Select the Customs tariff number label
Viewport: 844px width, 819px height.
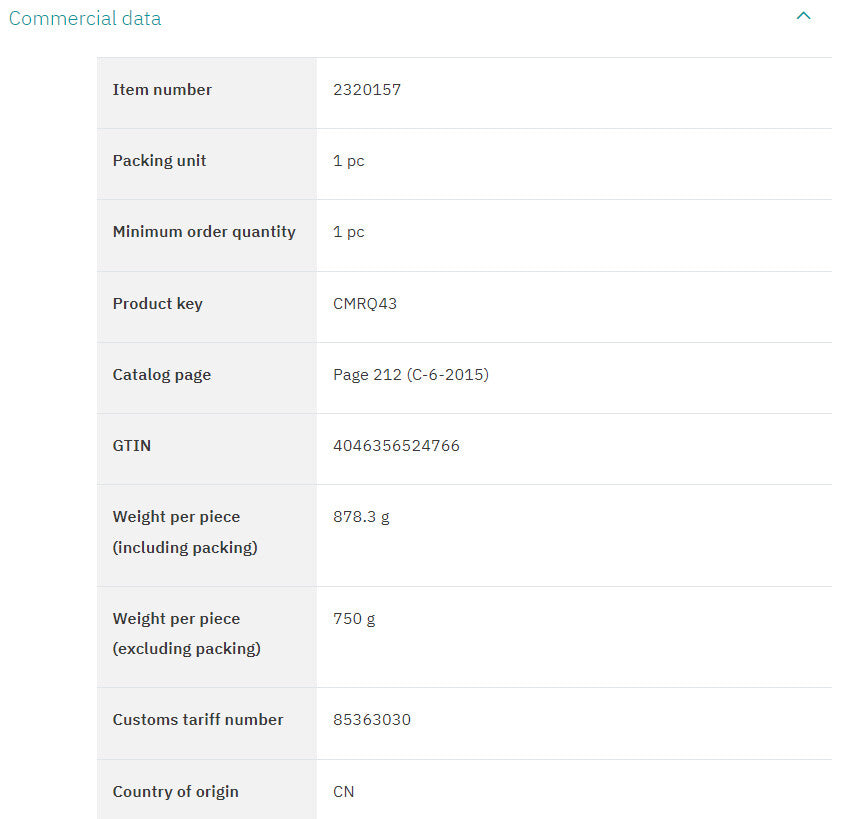coord(198,720)
